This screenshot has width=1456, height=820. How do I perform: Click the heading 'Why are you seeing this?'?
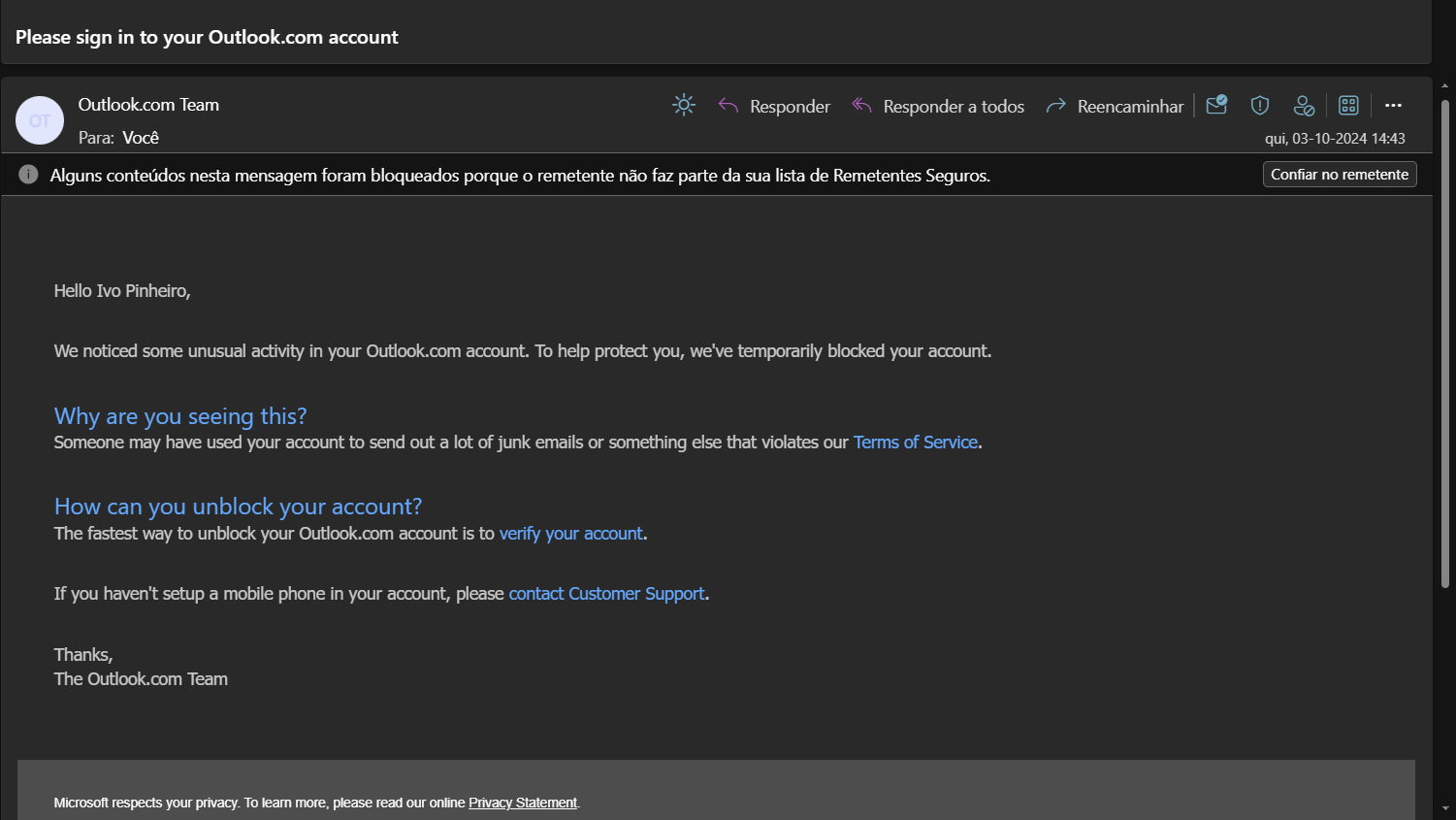tap(180, 416)
